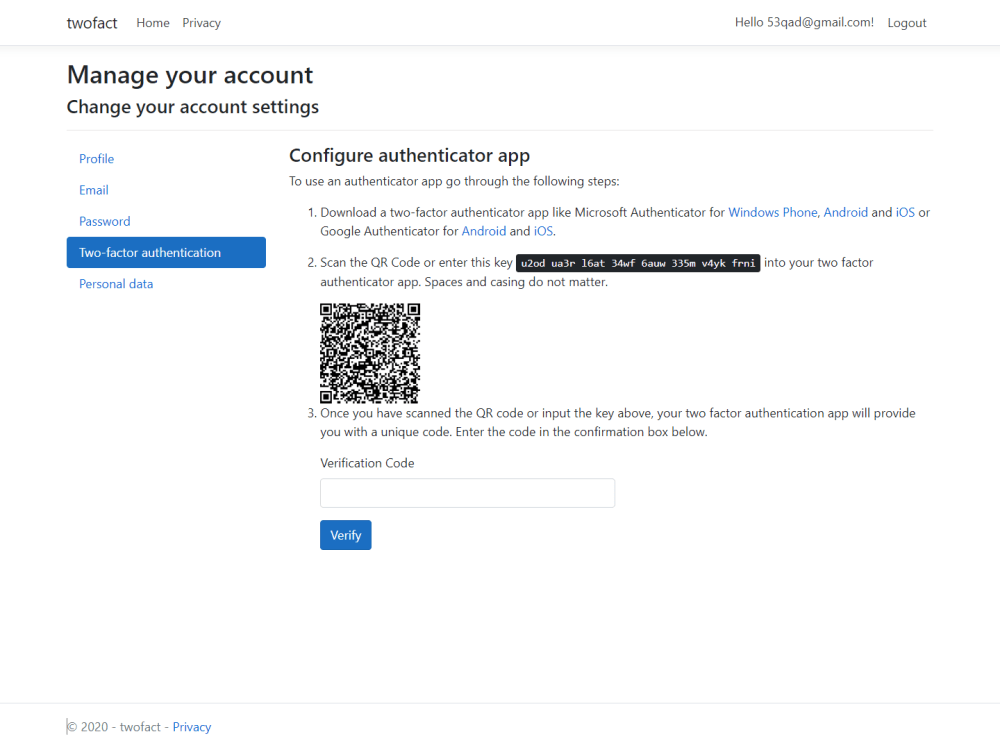Navigate to the Home page
The width and height of the screenshot is (1000, 750).
(152, 22)
